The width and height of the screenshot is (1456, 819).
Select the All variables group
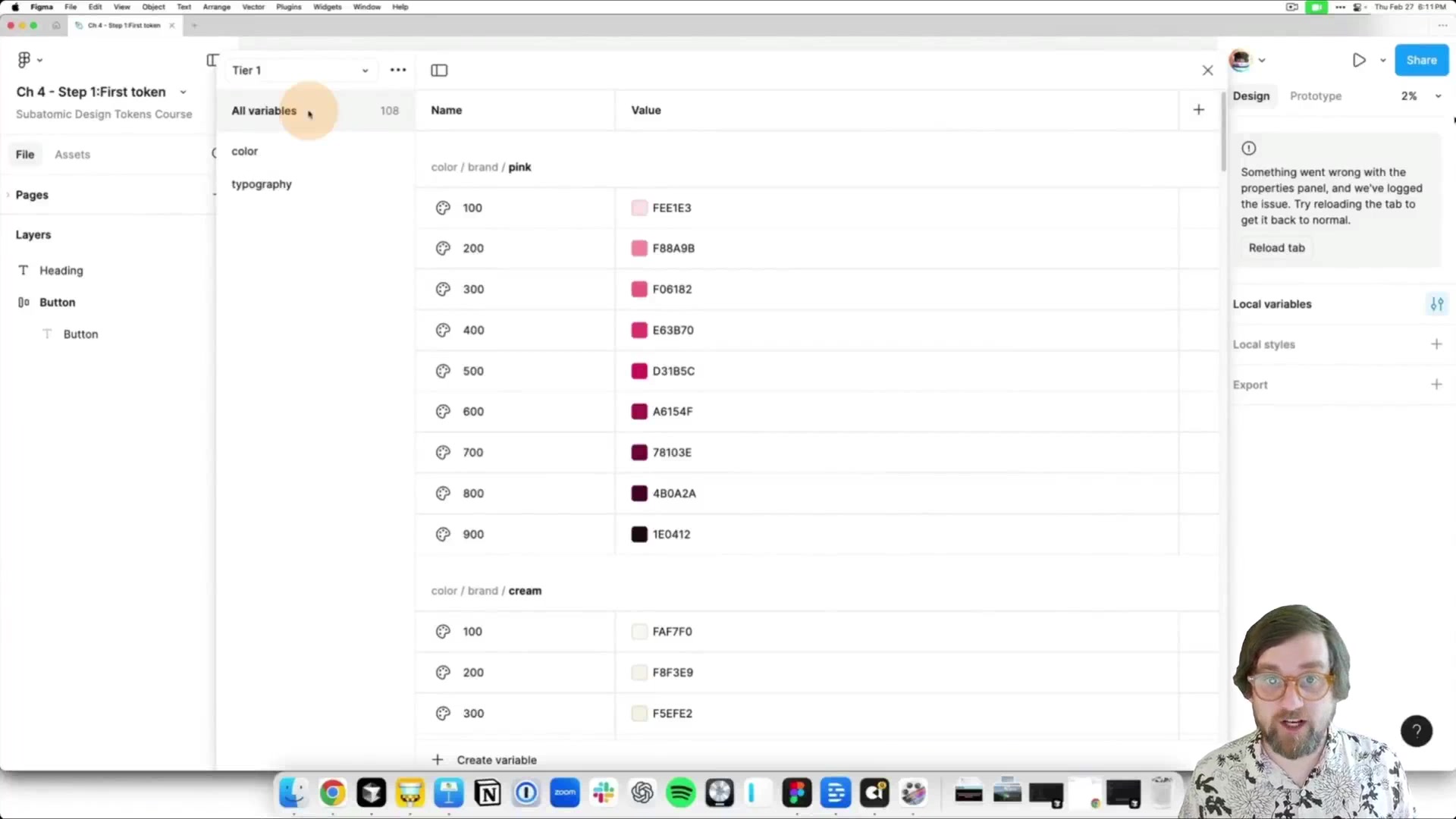(x=315, y=111)
